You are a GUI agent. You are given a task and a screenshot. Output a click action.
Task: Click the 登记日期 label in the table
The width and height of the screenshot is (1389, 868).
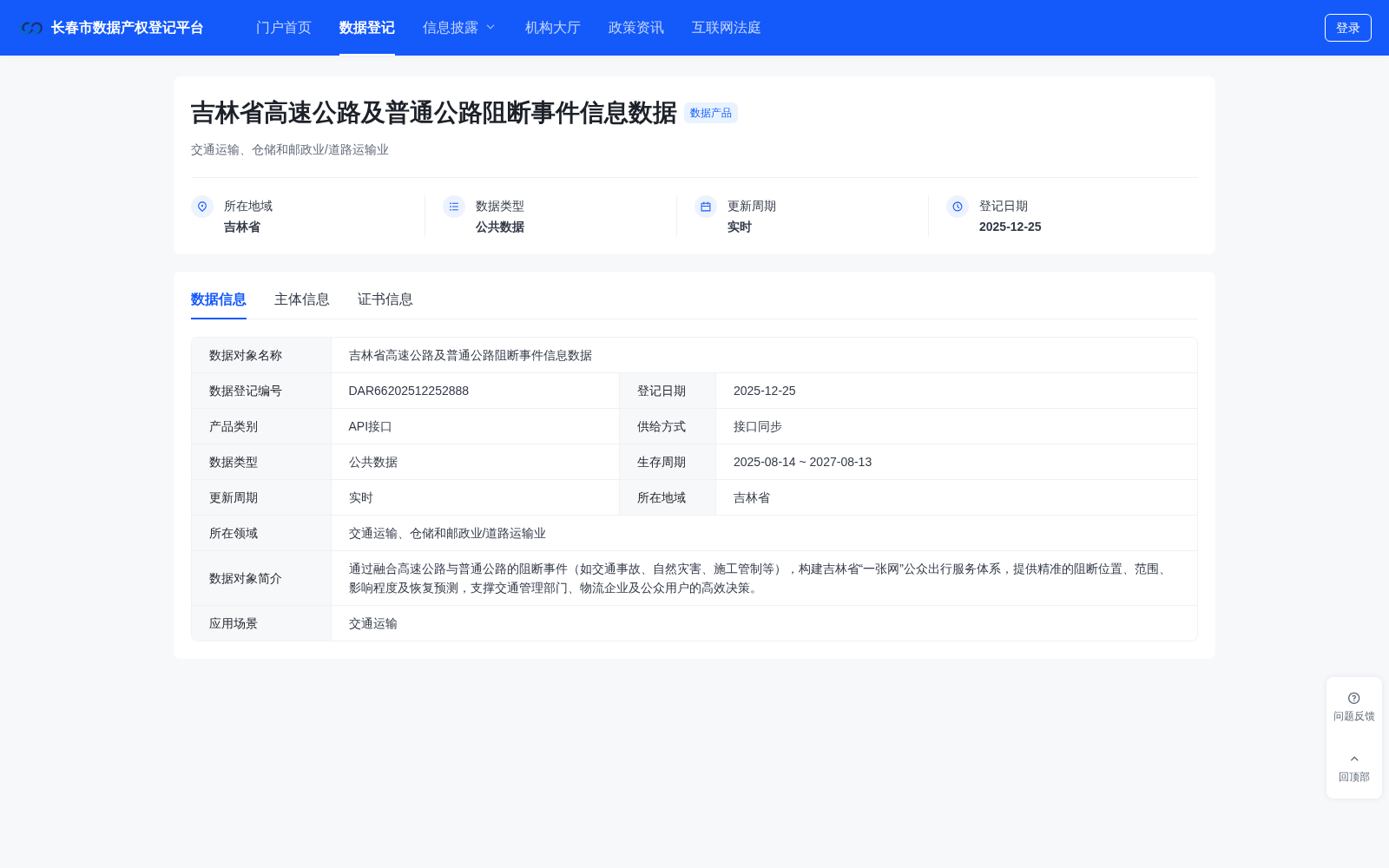(x=662, y=391)
